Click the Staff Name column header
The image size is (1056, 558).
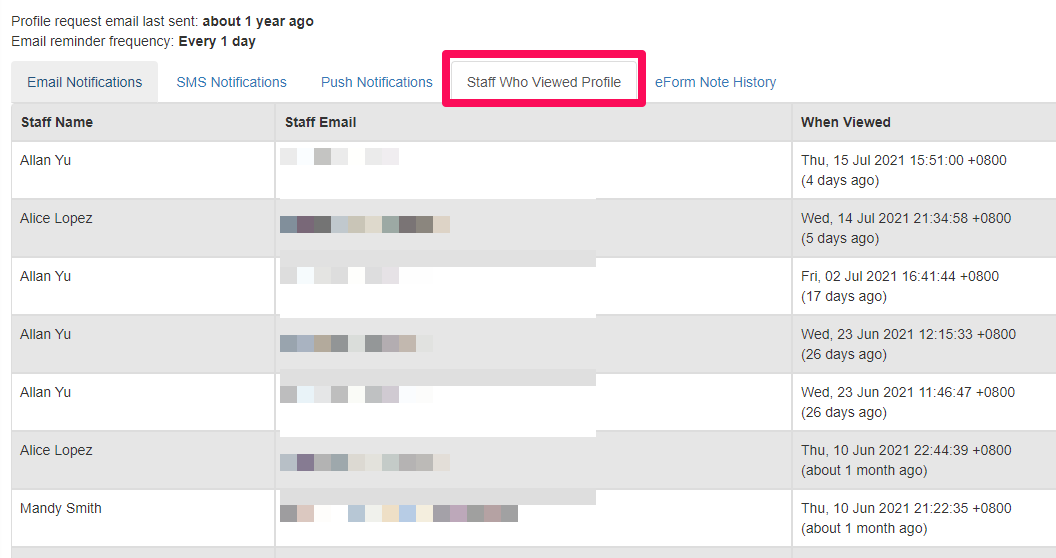57,122
